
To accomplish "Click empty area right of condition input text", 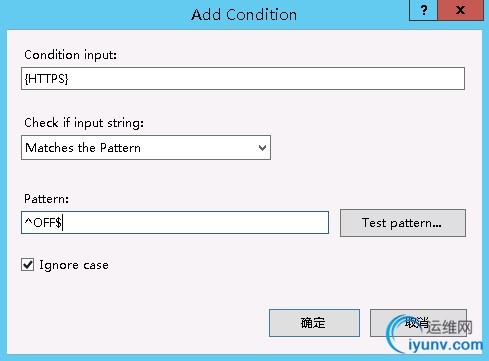I will [x=267, y=79].
